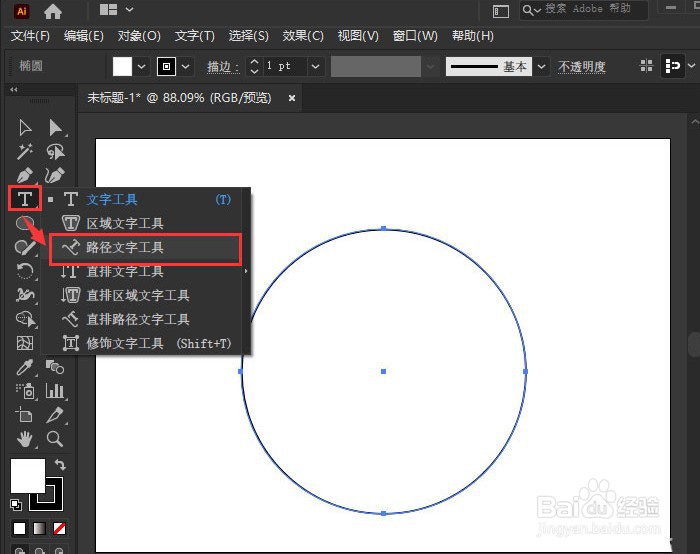Select the Direct Selection tool
This screenshot has height=554, width=700.
55,128
